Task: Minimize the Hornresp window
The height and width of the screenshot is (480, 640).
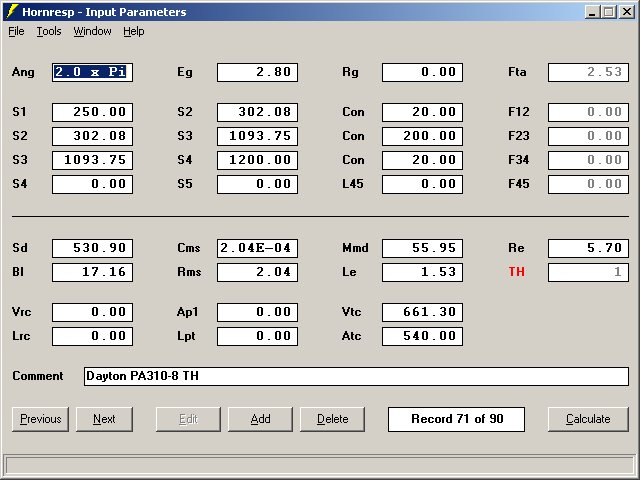Action: click(592, 12)
